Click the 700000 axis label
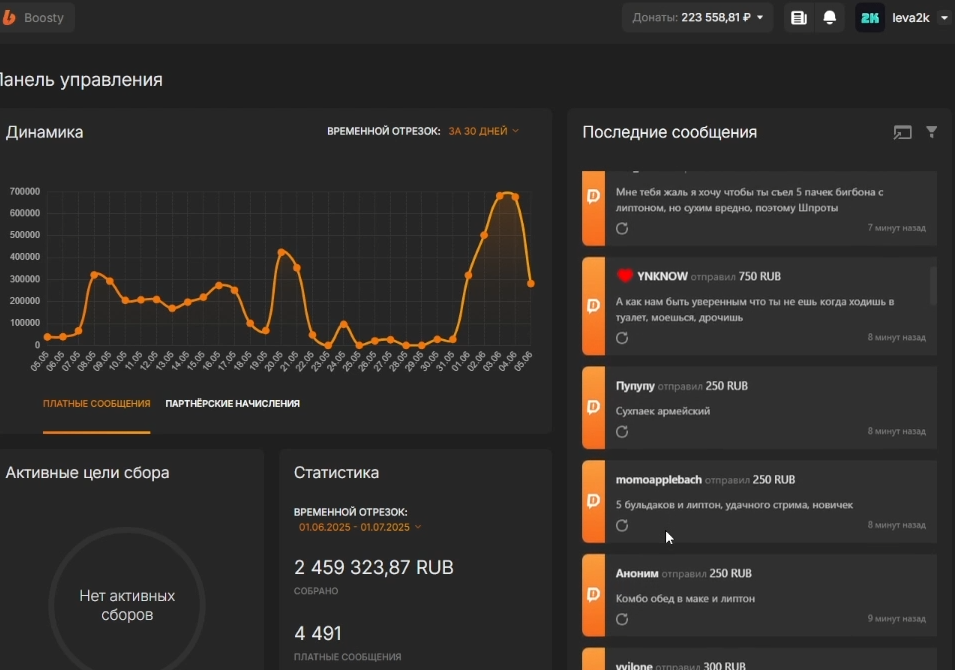955x670 pixels. pos(25,191)
